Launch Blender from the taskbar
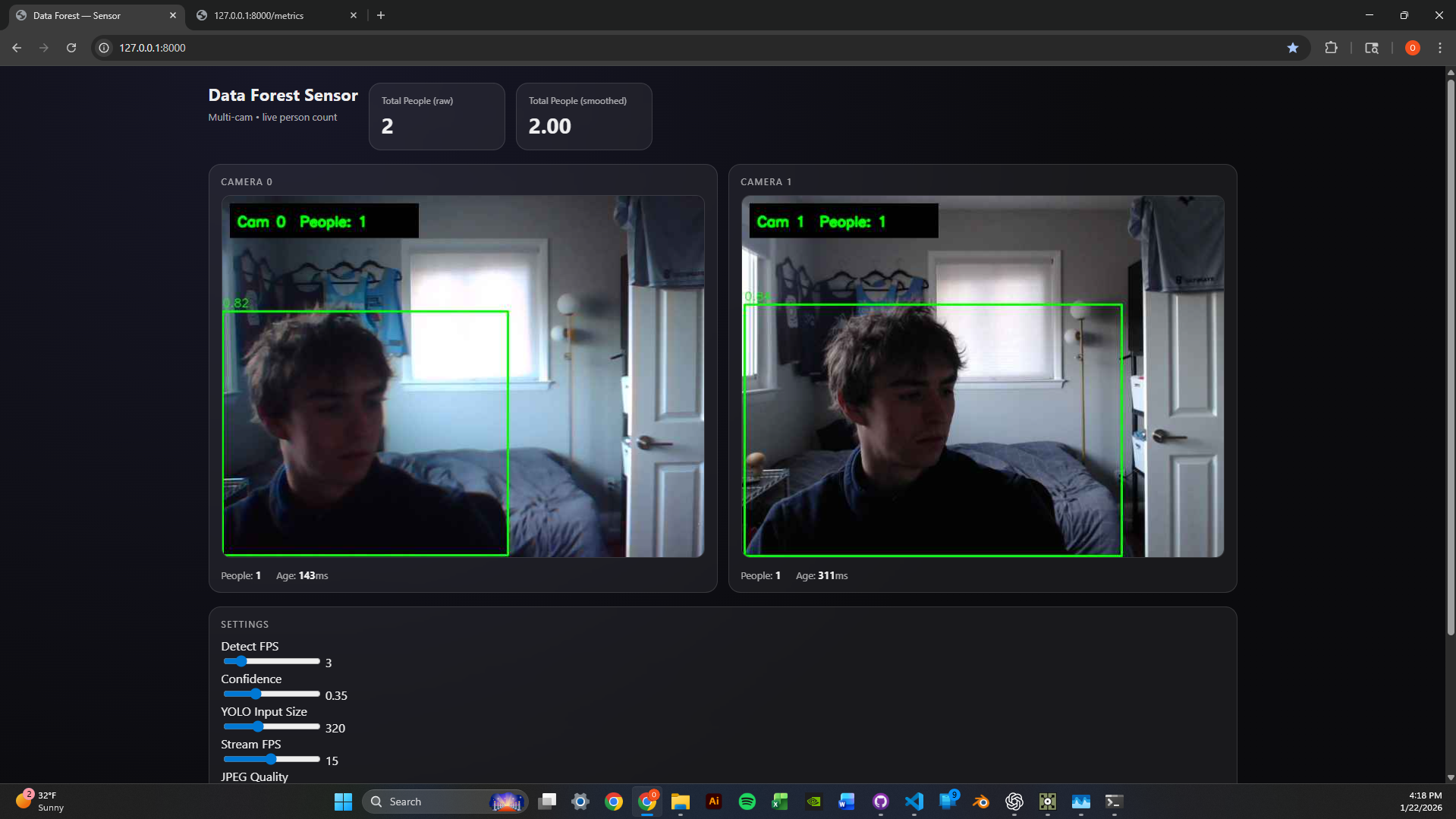The image size is (1456, 819). click(981, 802)
